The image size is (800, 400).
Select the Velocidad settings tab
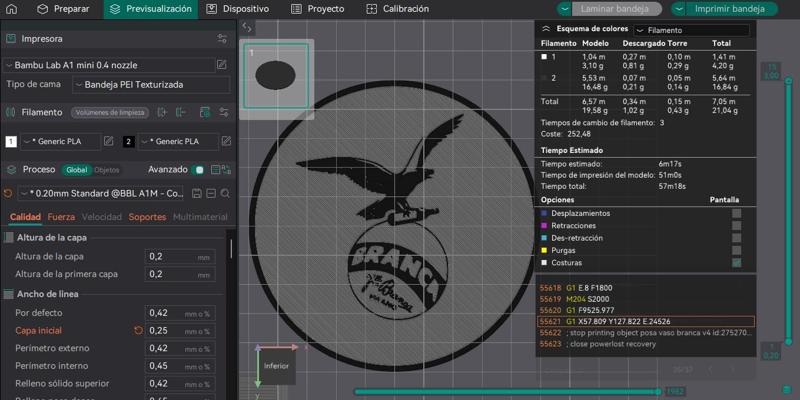[x=102, y=217]
